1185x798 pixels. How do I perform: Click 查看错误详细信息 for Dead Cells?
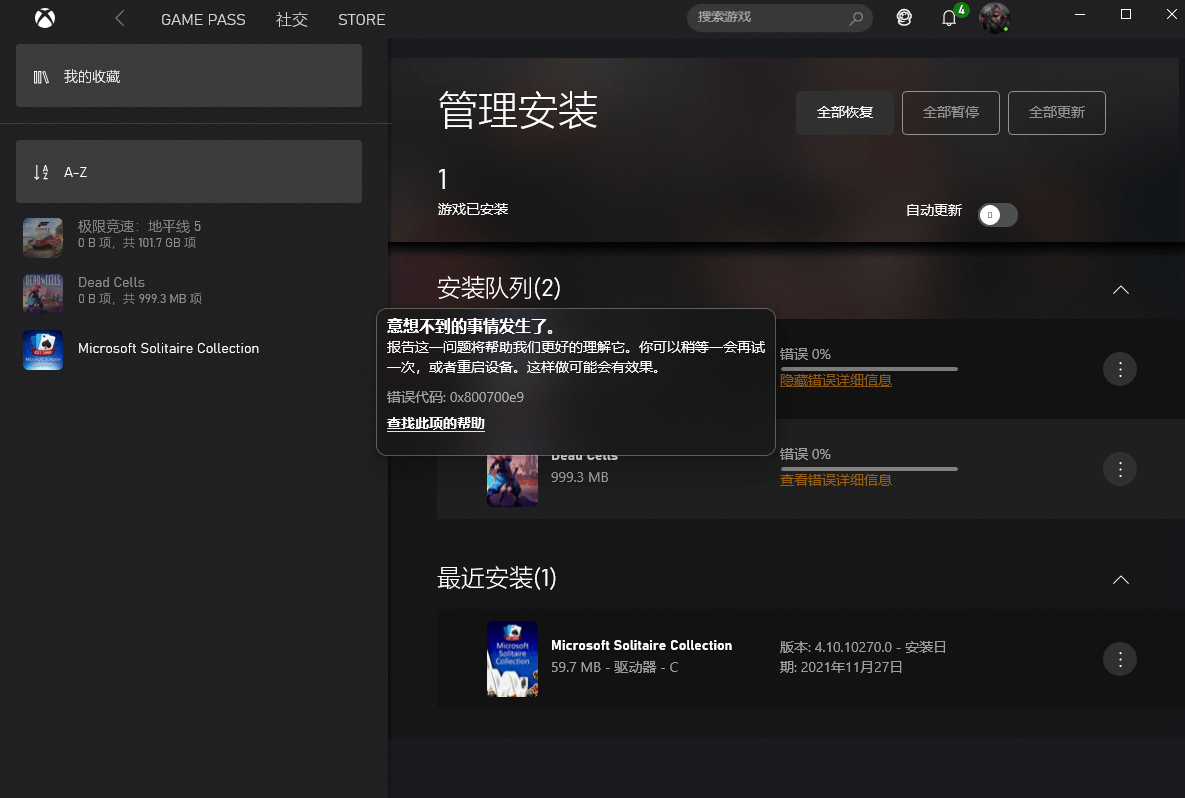pyautogui.click(x=836, y=480)
